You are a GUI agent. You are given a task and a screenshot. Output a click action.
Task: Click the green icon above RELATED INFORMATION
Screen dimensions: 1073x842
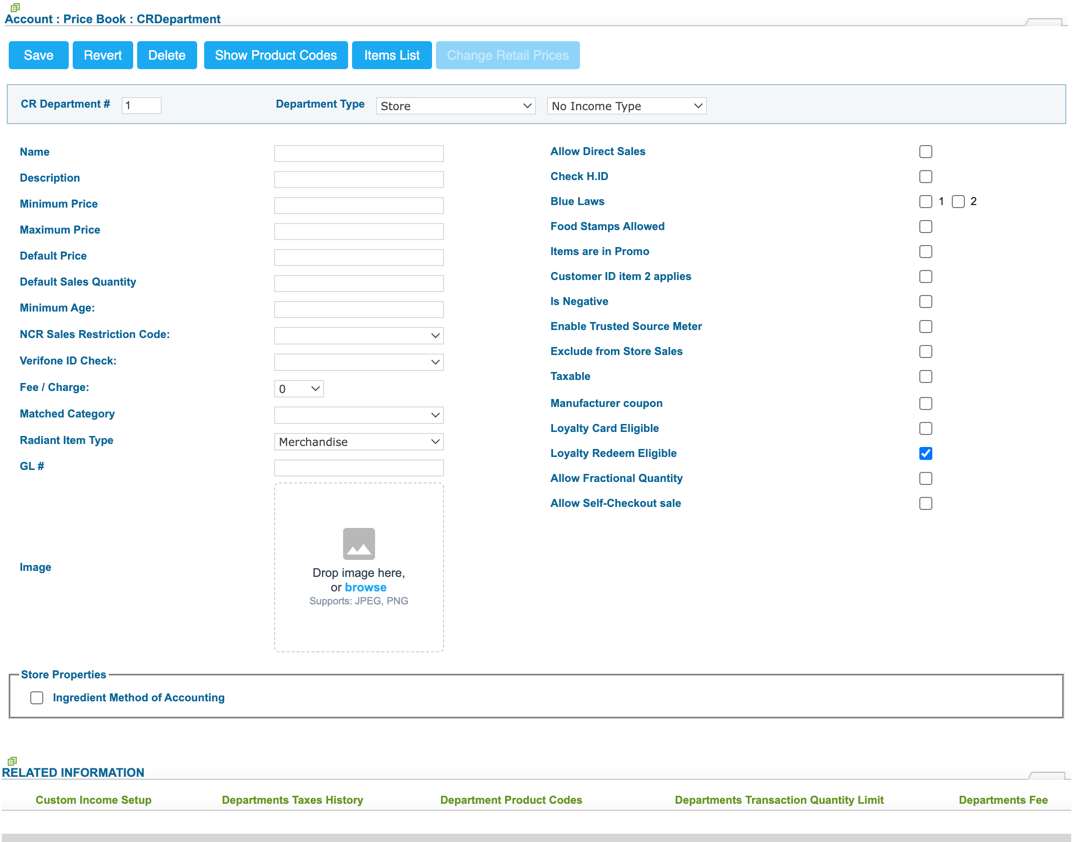(10, 760)
